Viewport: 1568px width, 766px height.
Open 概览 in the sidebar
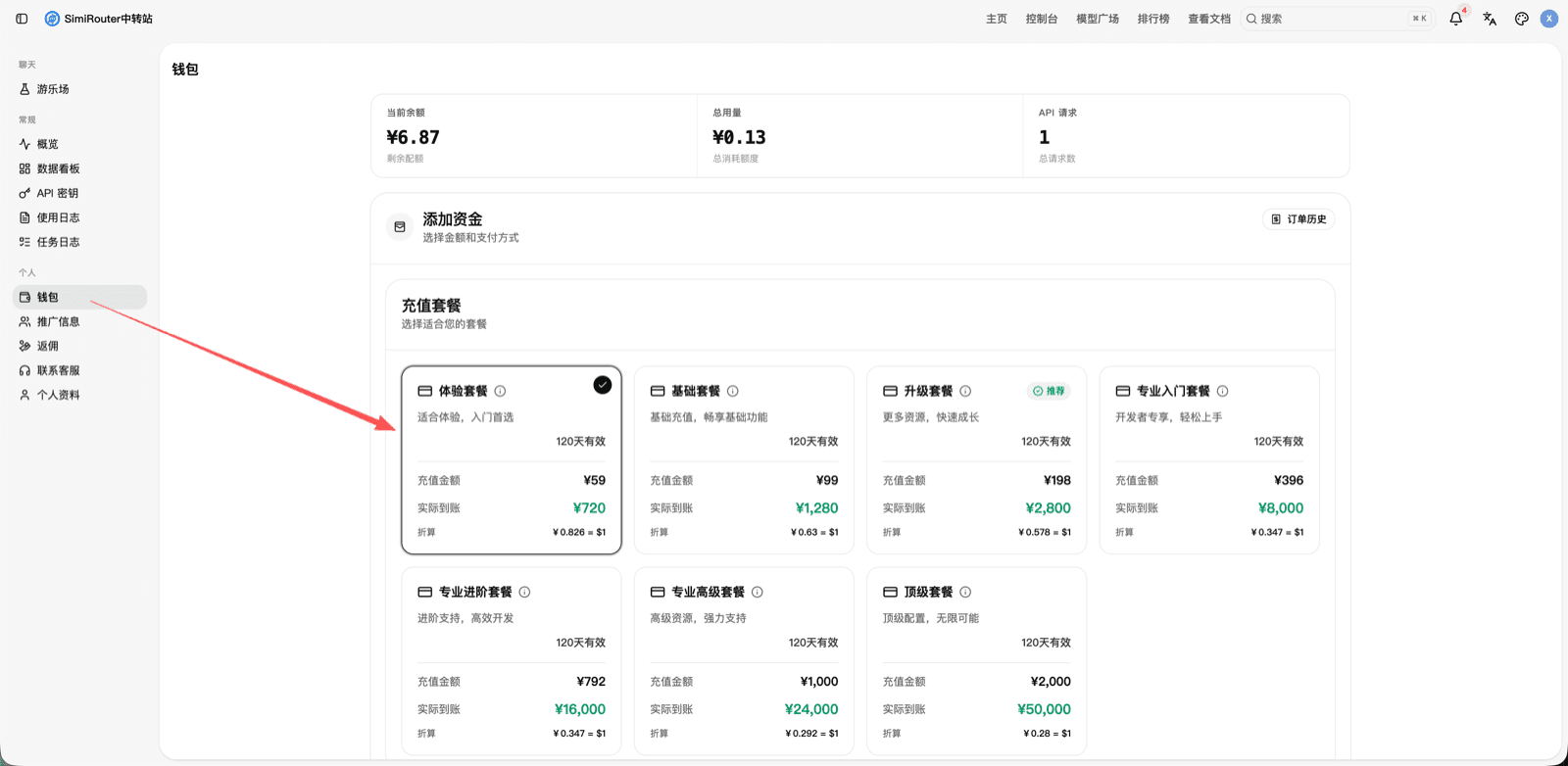coord(80,144)
